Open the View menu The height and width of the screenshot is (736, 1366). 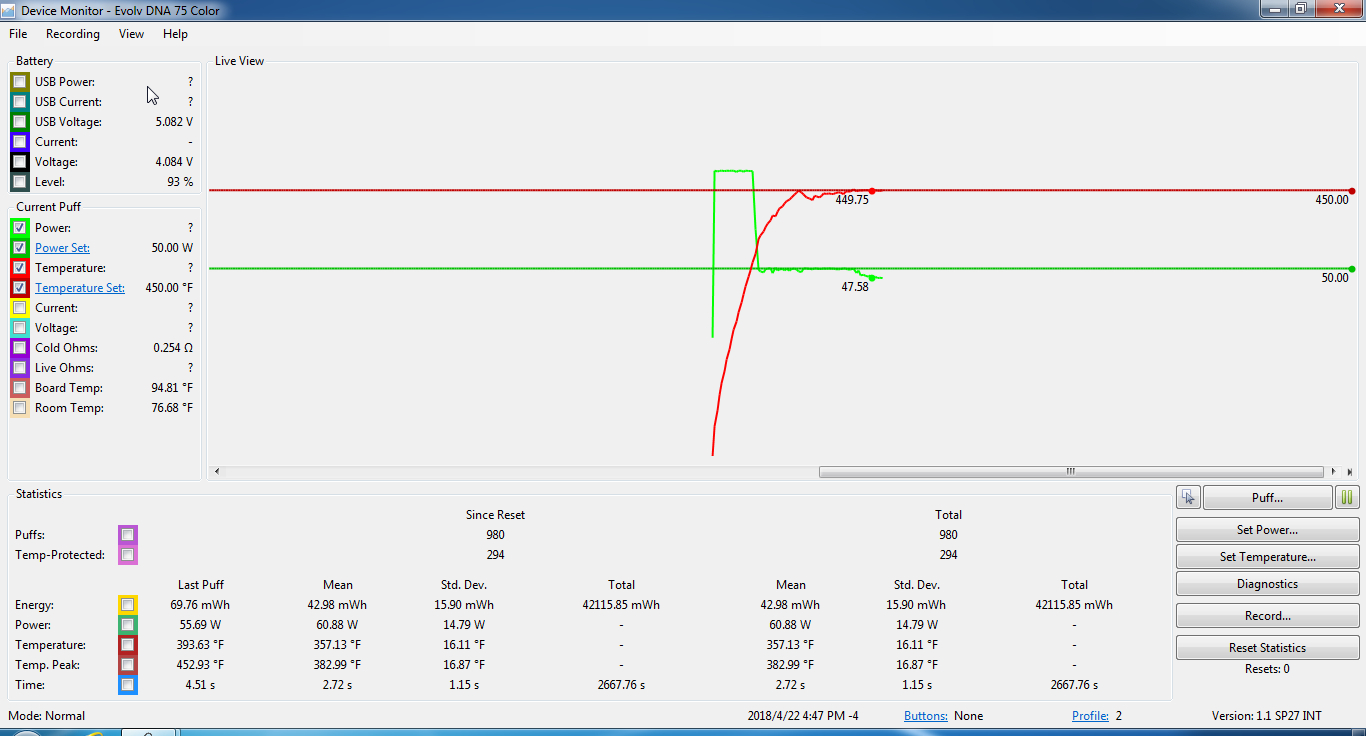pyautogui.click(x=131, y=34)
